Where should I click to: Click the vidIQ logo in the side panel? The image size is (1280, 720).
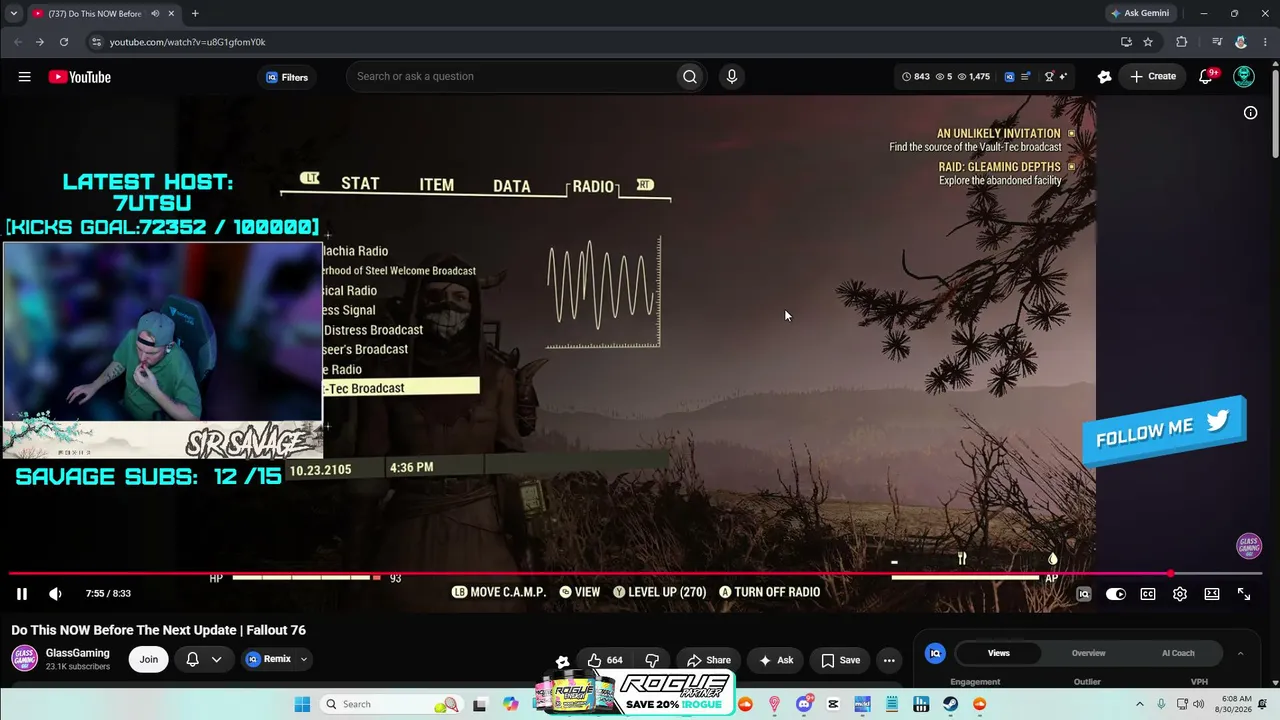[936, 653]
